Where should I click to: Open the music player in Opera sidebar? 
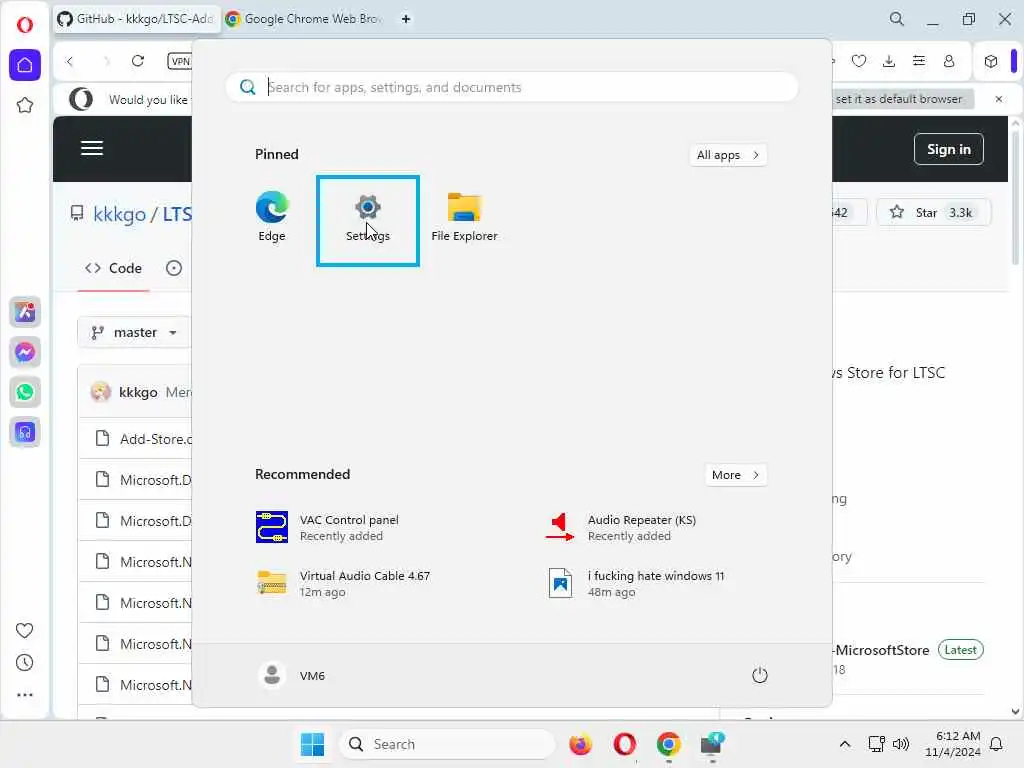[x=25, y=432]
